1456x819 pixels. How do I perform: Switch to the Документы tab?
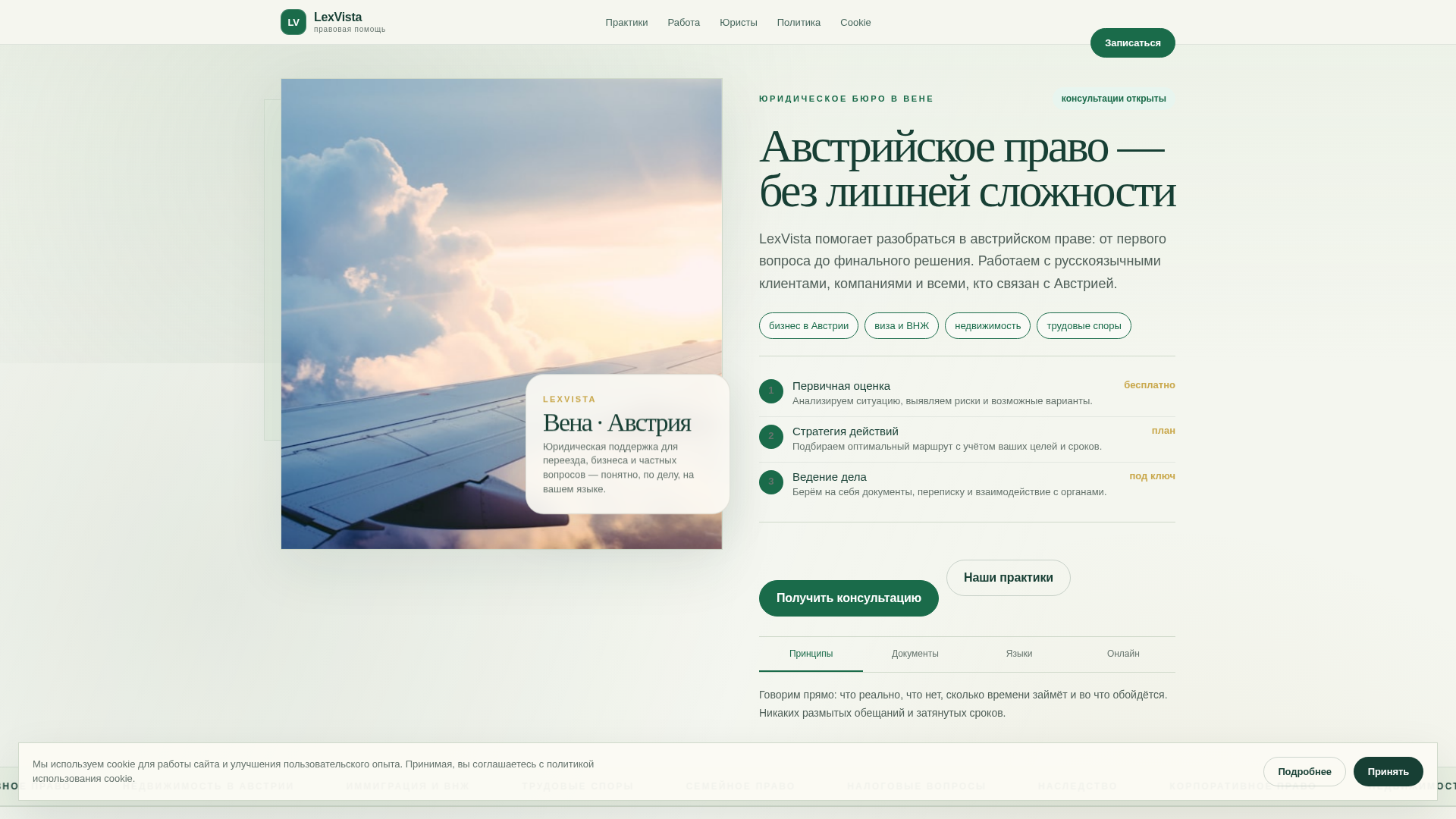(915, 654)
